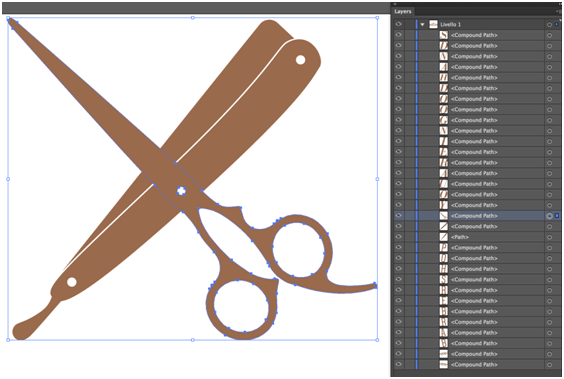Hide the topmost Compound Path under Livello 1
This screenshot has height=379, width=564.
click(399, 35)
